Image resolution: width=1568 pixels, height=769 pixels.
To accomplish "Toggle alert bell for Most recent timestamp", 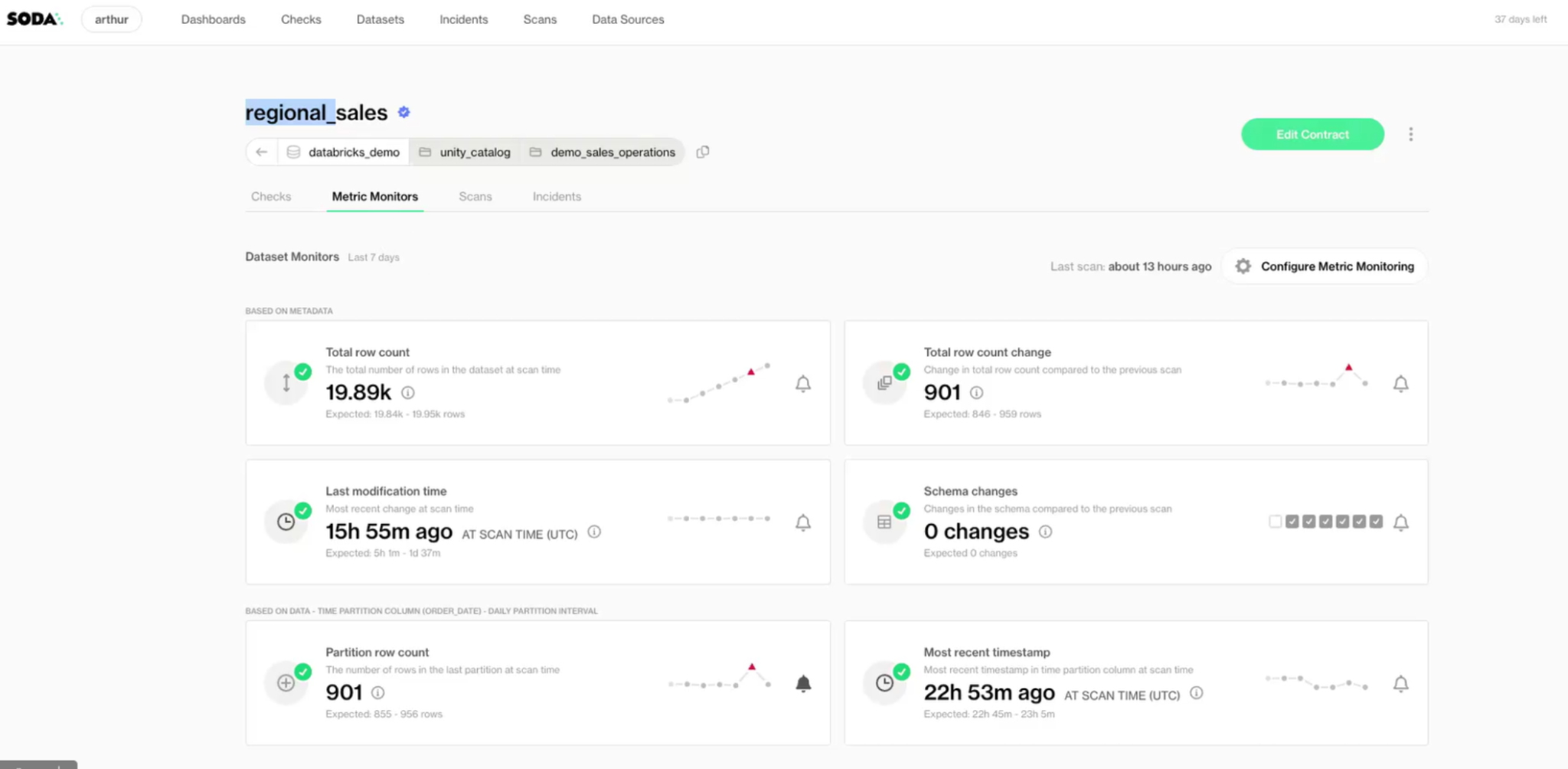I will click(x=1400, y=684).
